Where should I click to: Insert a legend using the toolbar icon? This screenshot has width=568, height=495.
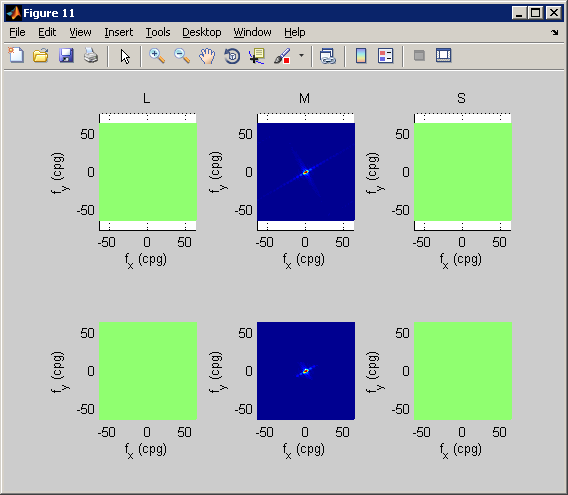click(x=385, y=56)
